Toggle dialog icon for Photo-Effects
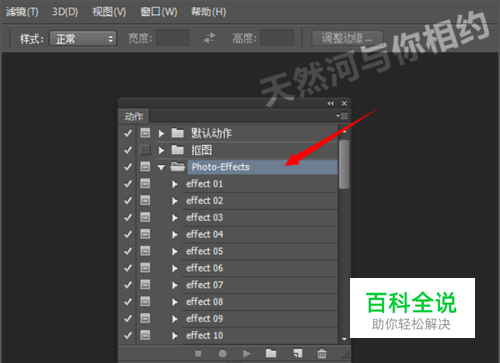This screenshot has height=363, width=500. [145, 166]
